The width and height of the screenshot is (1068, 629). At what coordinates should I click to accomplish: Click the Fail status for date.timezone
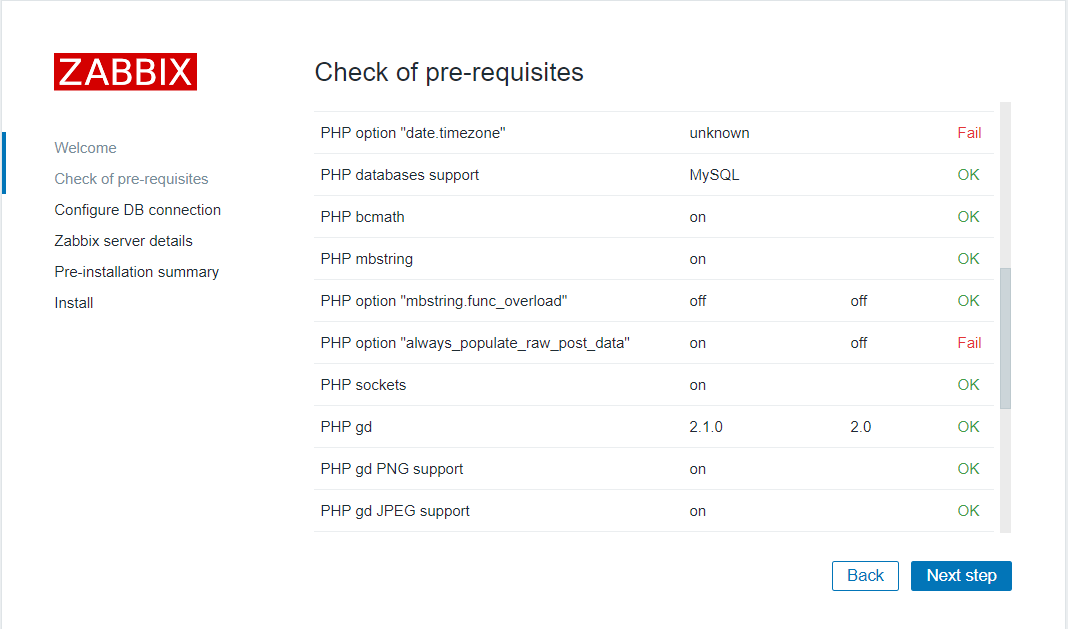(x=968, y=133)
